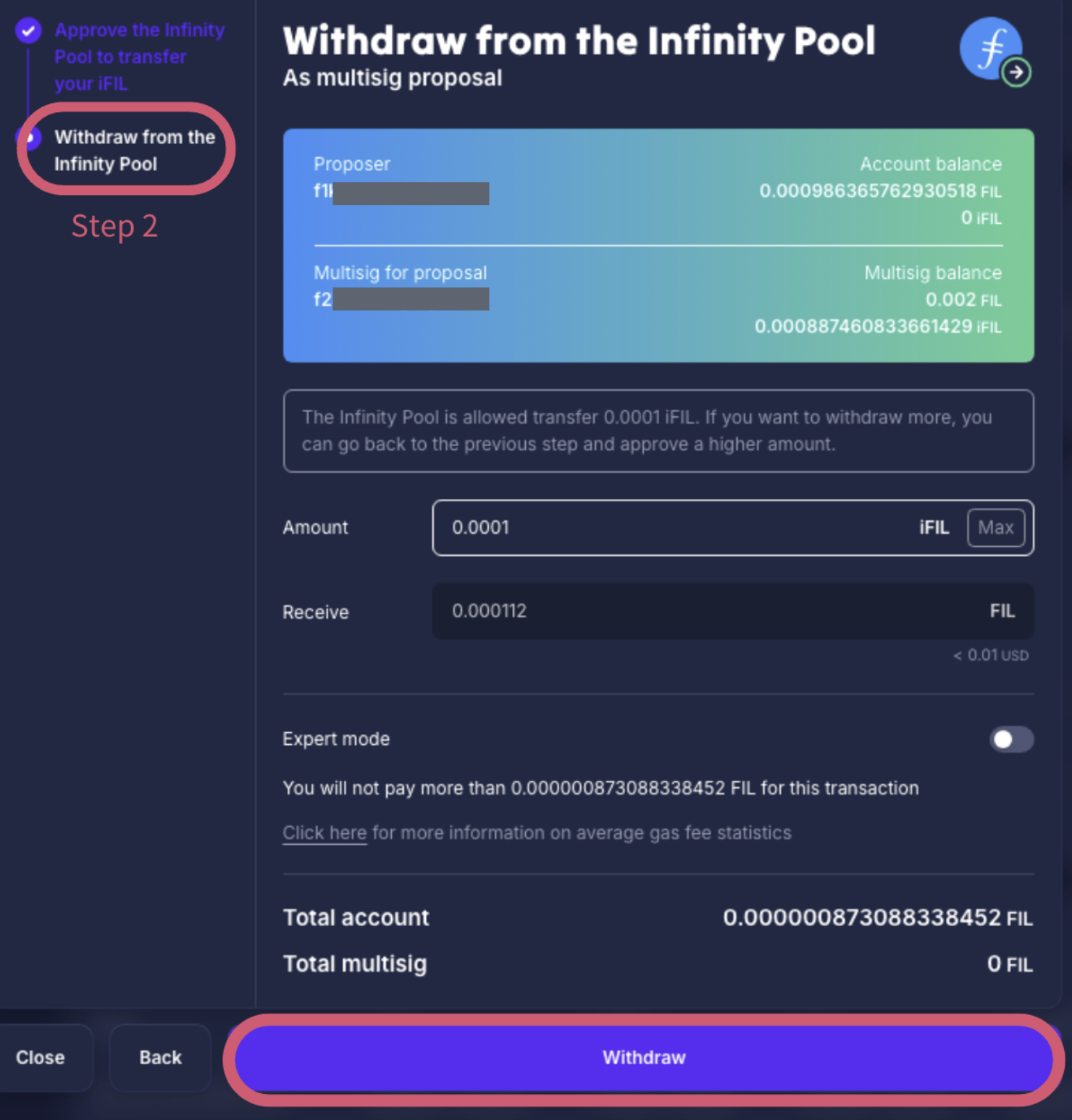Click the green arrow badge on the Filecoin icon
The width and height of the screenshot is (1072, 1120).
1016,72
